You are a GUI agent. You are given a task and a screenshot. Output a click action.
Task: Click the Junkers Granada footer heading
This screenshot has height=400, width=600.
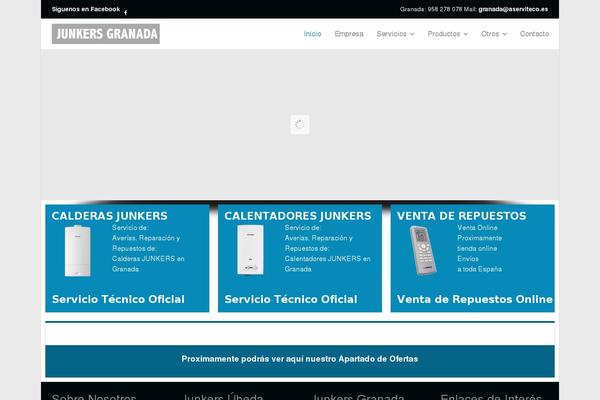point(358,397)
